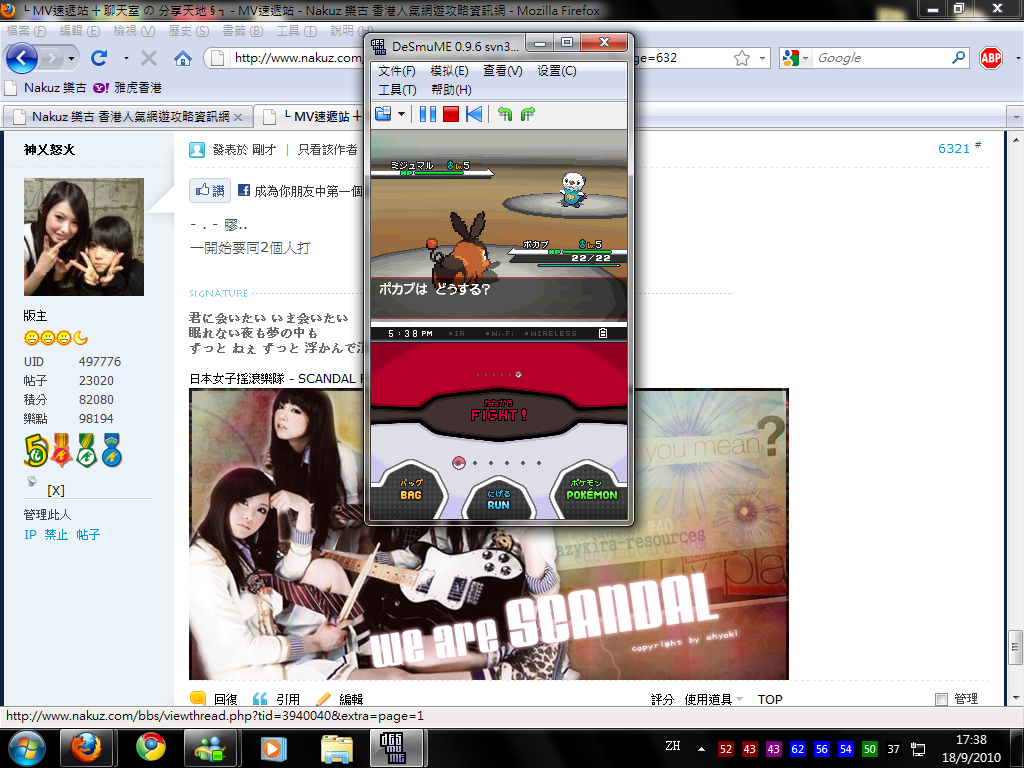Expand the 使用道具 dropdown
Screen dimensions: 1024x768
click(x=713, y=699)
